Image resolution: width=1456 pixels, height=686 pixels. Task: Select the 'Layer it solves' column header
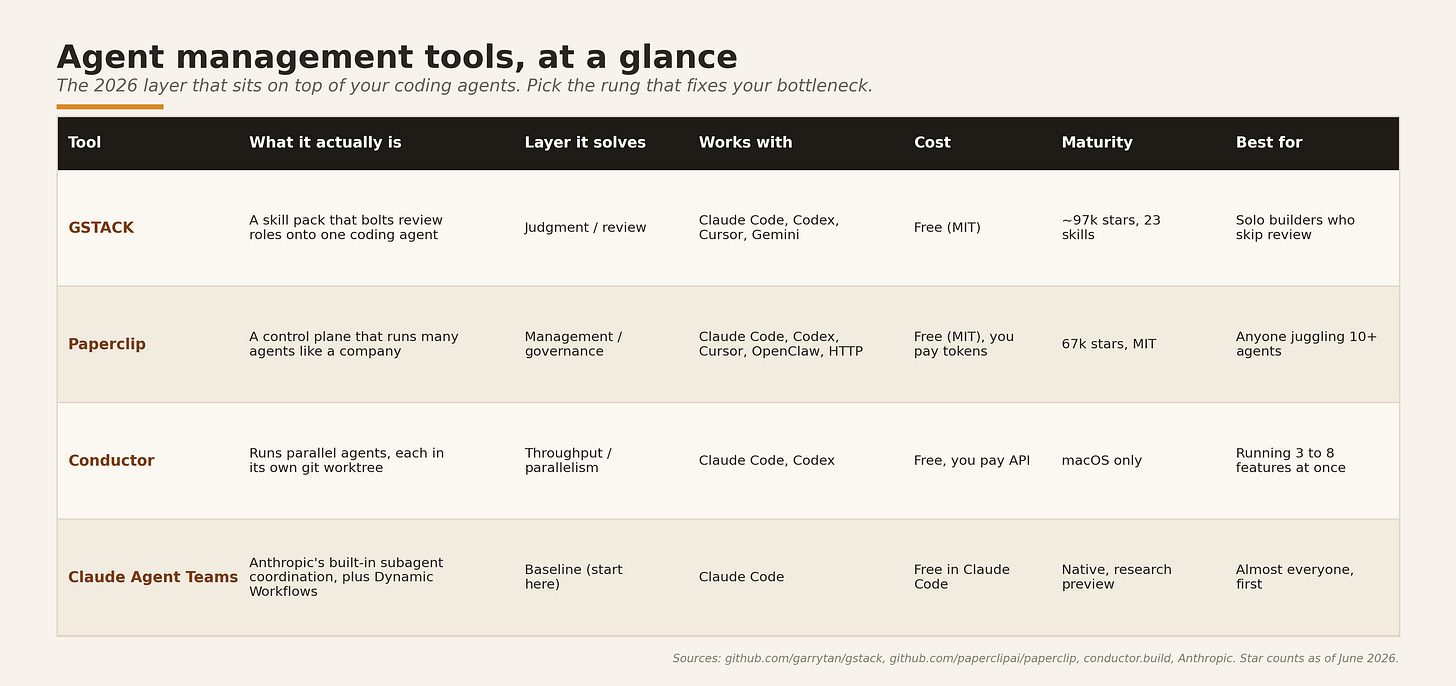[585, 143]
